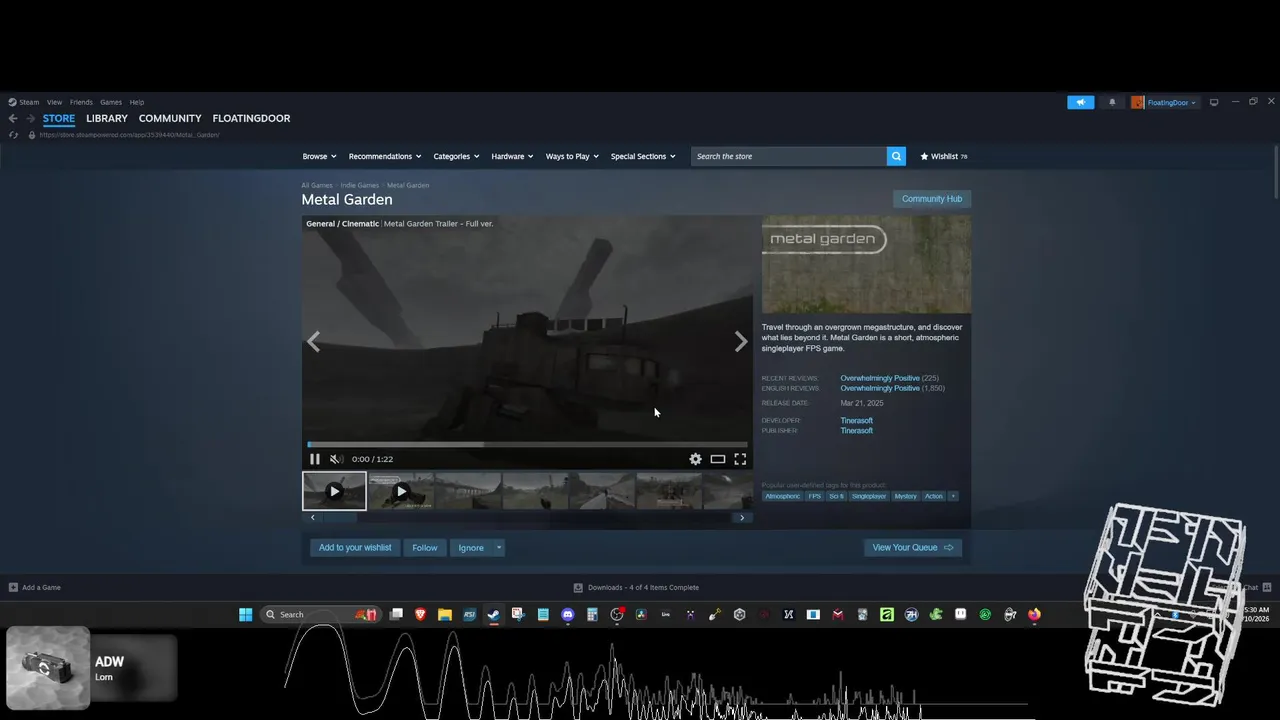The height and width of the screenshot is (720, 1280).
Task: Expand the Recommendations dropdown
Action: (384, 156)
